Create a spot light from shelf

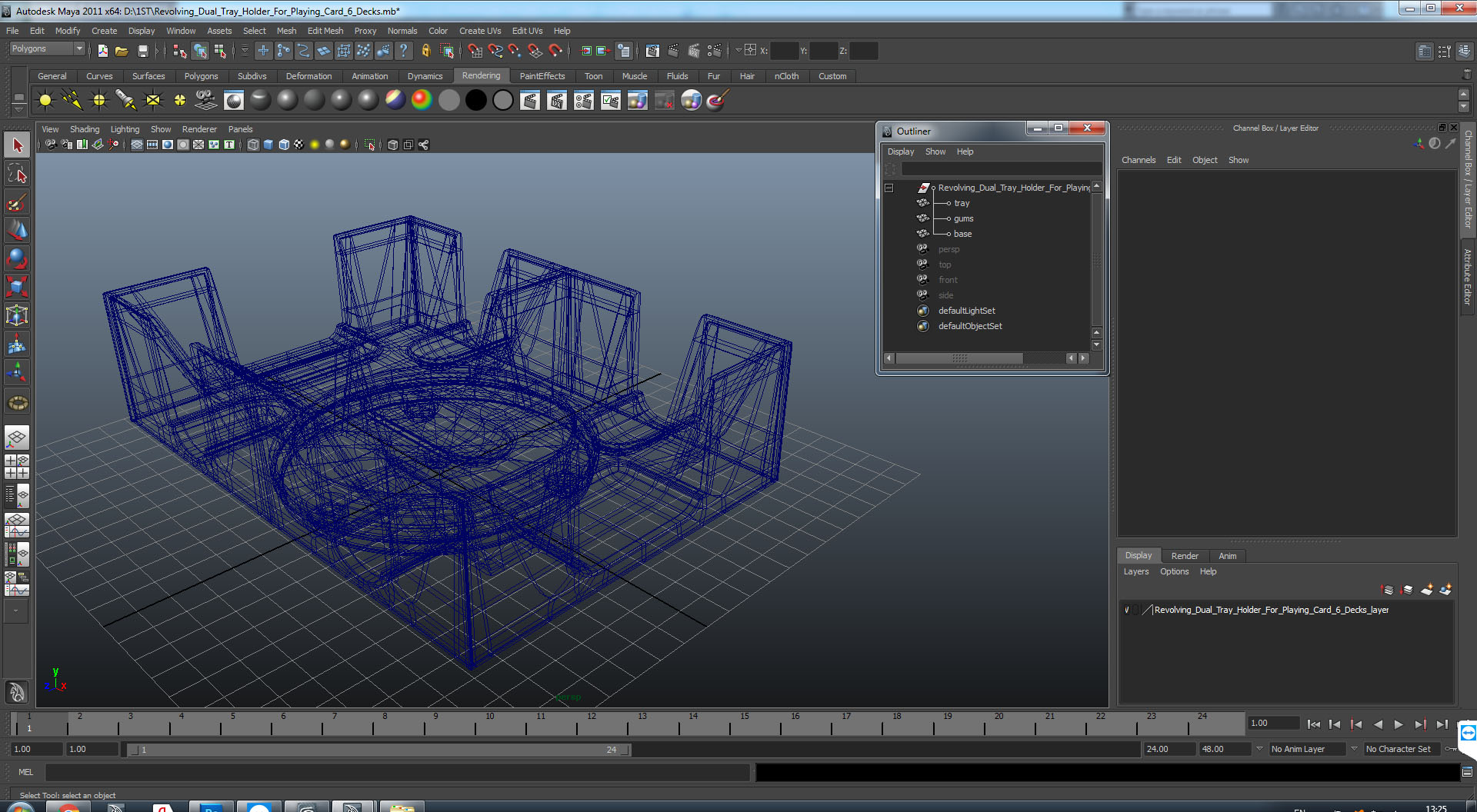point(126,100)
